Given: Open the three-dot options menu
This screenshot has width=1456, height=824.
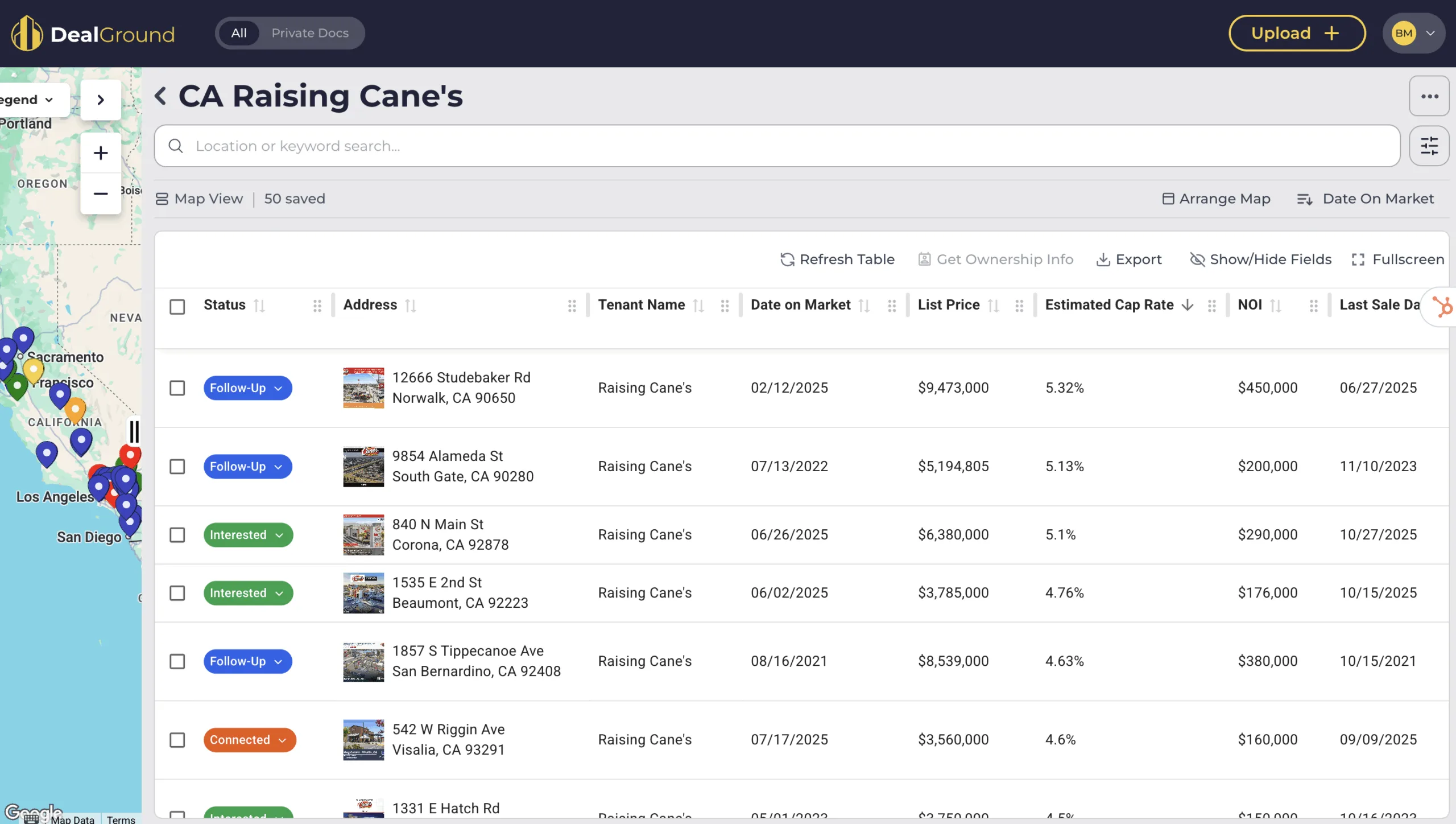Looking at the screenshot, I should (1429, 95).
